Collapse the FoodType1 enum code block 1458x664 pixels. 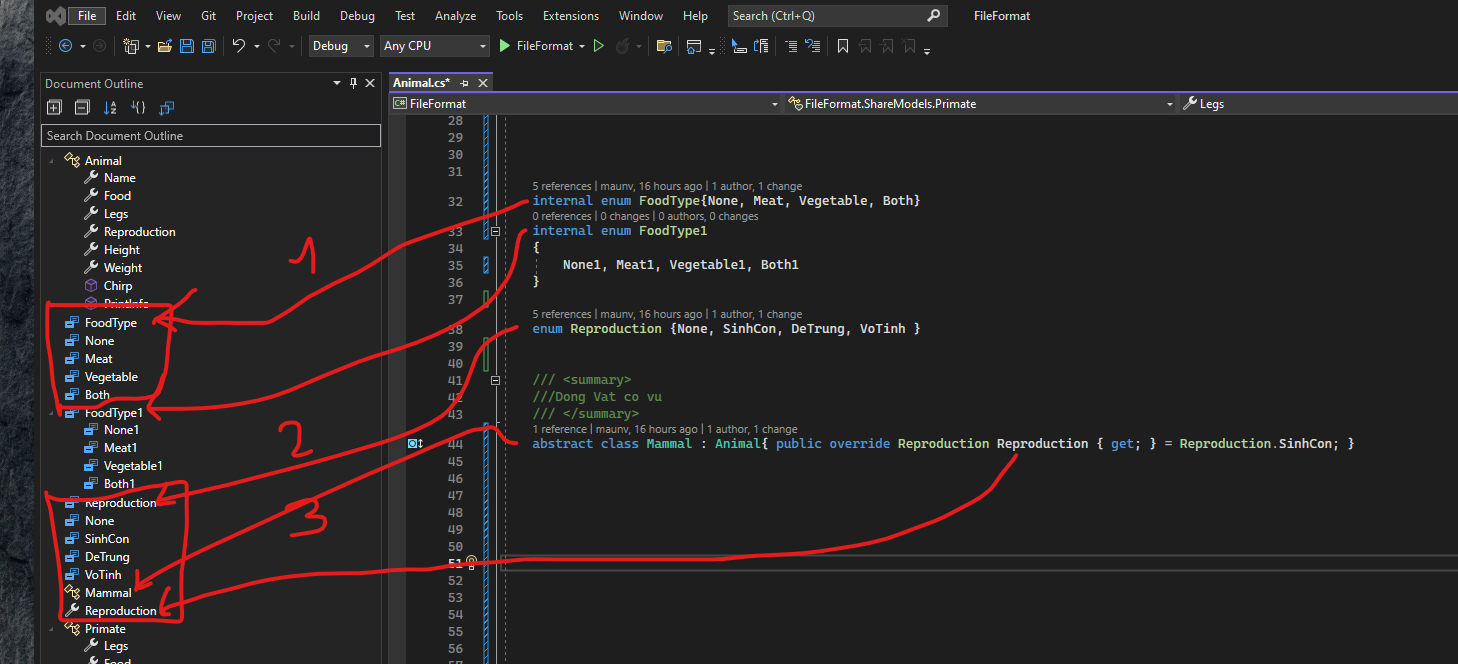click(x=496, y=231)
